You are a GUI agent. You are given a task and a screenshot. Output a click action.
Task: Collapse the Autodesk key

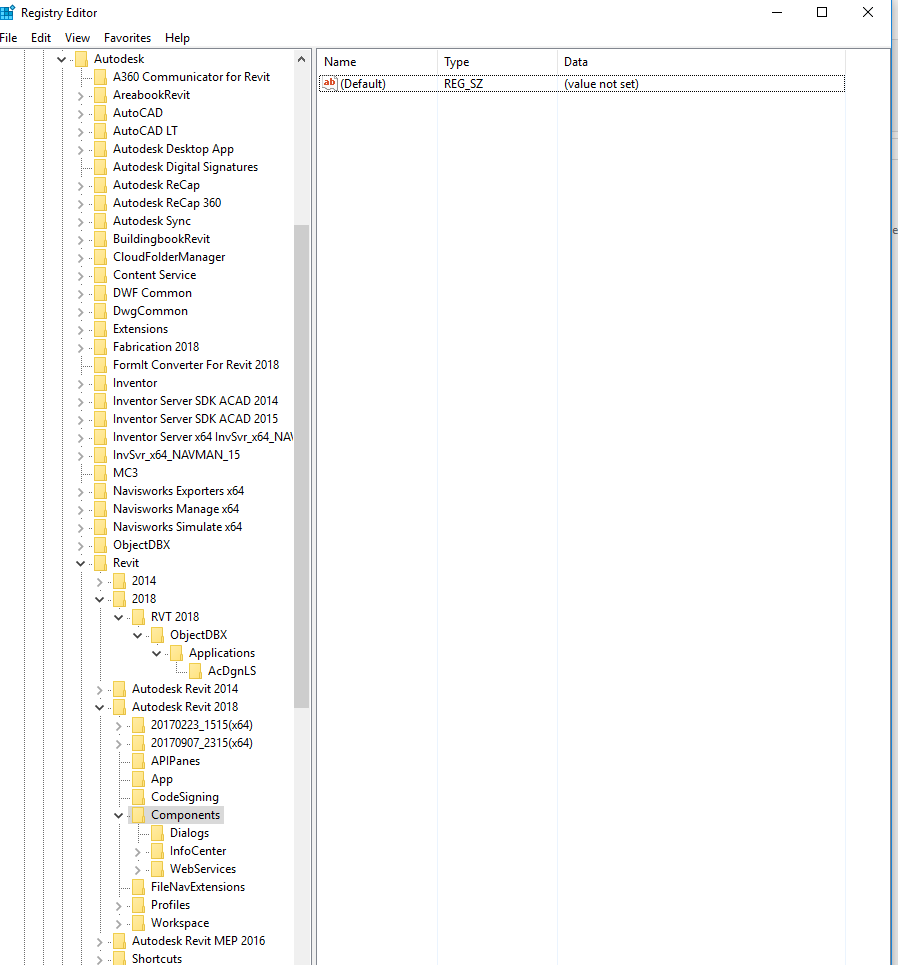62,60
